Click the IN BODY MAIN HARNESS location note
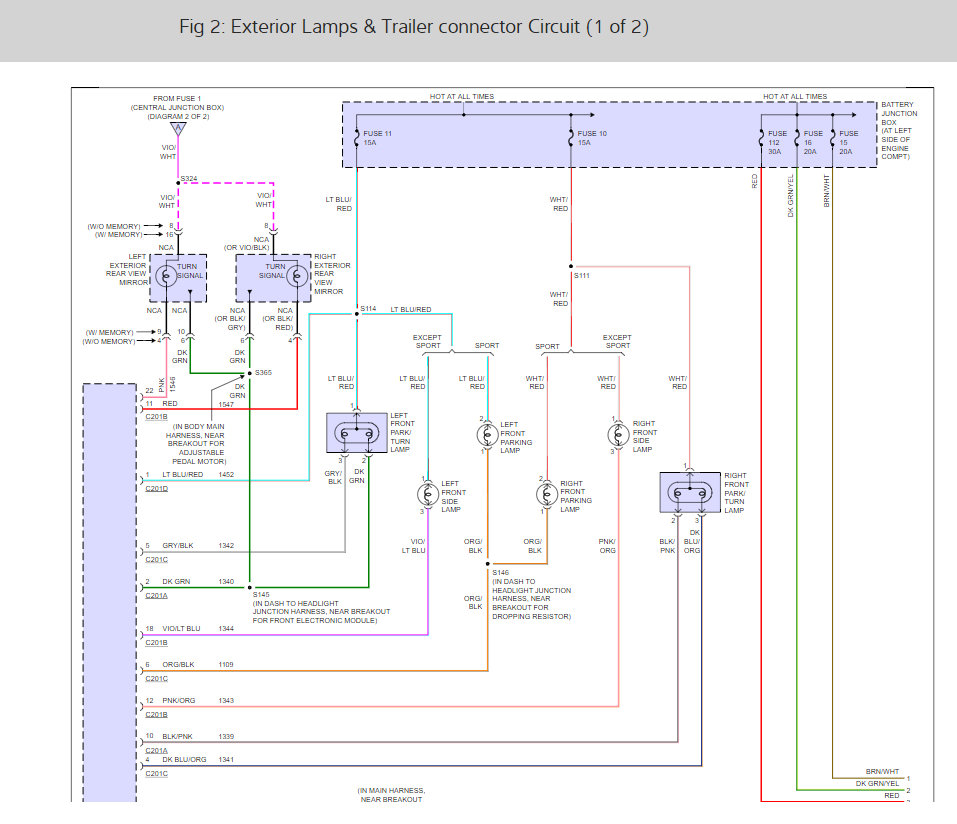The height and width of the screenshot is (824, 957). pos(198,444)
